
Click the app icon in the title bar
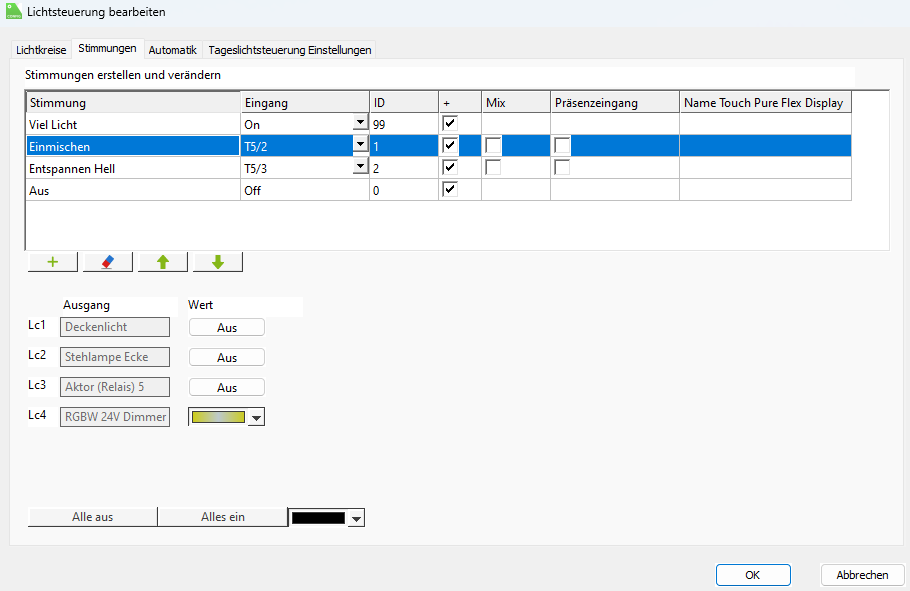14,12
